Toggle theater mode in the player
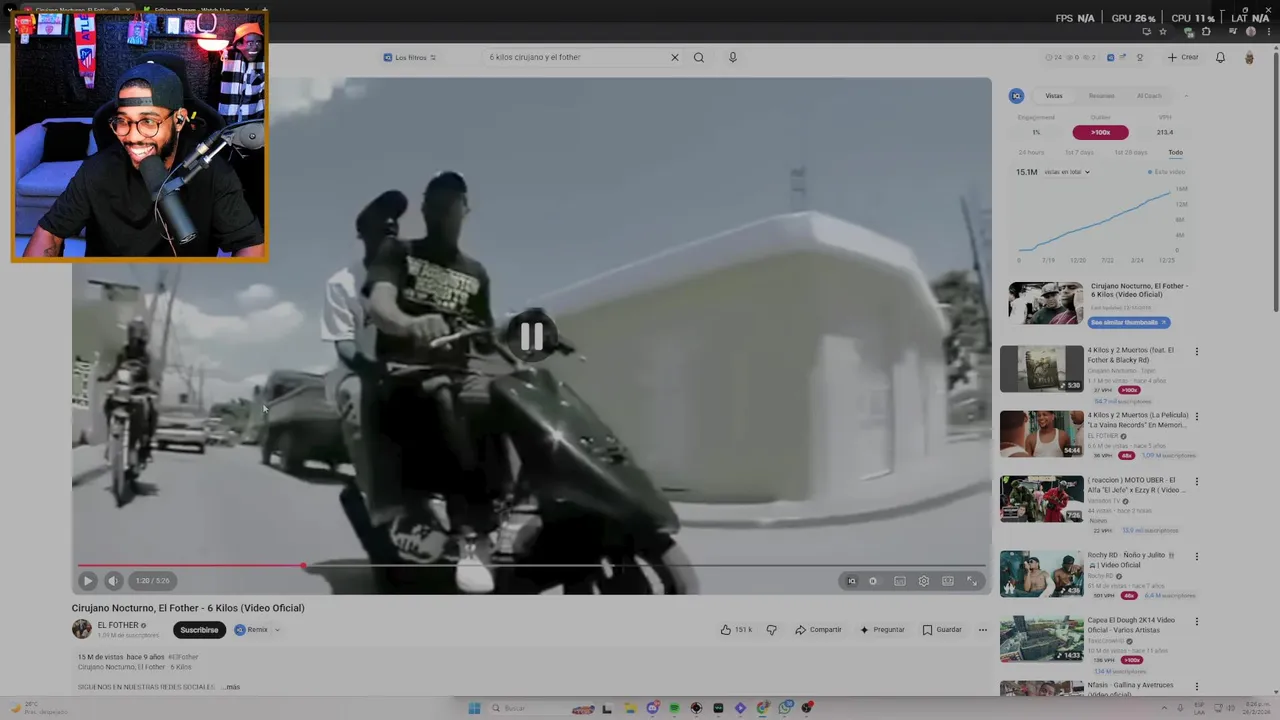1280x720 pixels. click(947, 581)
